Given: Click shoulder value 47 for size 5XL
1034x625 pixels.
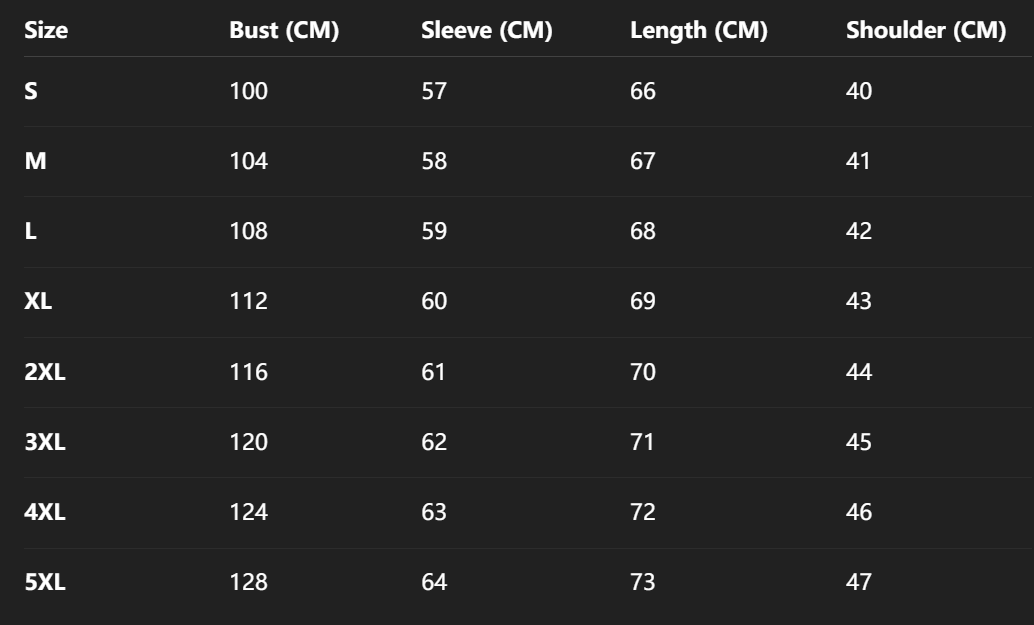Looking at the screenshot, I should pos(859,582).
